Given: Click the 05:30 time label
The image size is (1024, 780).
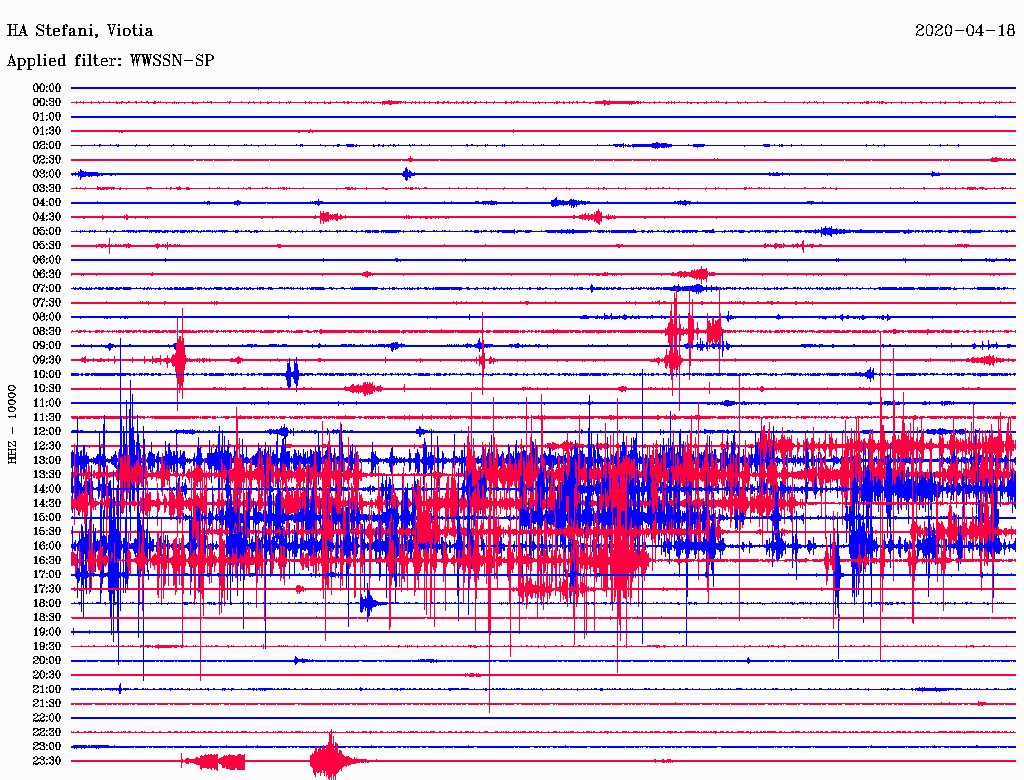Looking at the screenshot, I should (x=47, y=246).
